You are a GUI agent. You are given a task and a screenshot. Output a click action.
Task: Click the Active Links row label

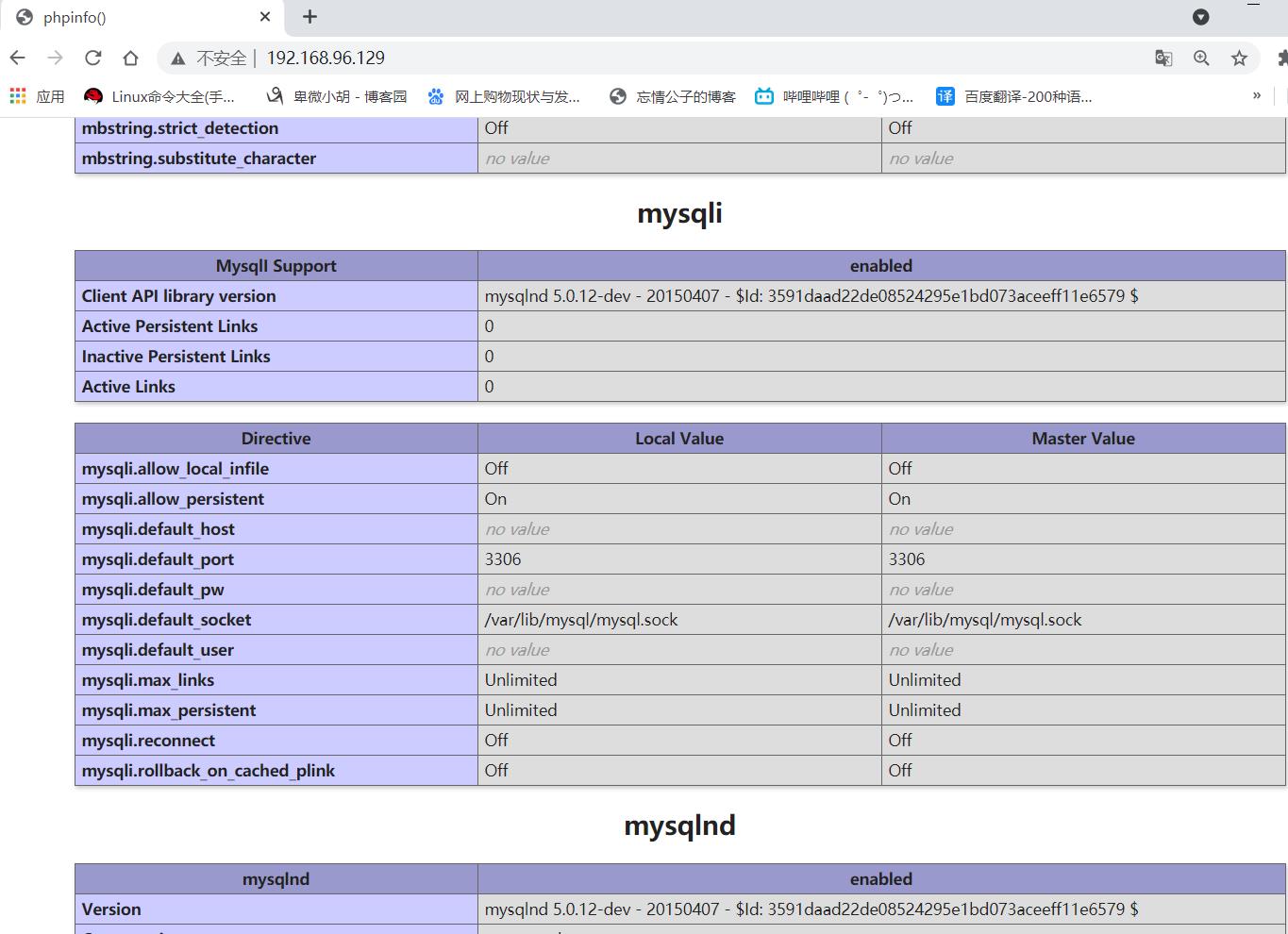[x=128, y=387]
